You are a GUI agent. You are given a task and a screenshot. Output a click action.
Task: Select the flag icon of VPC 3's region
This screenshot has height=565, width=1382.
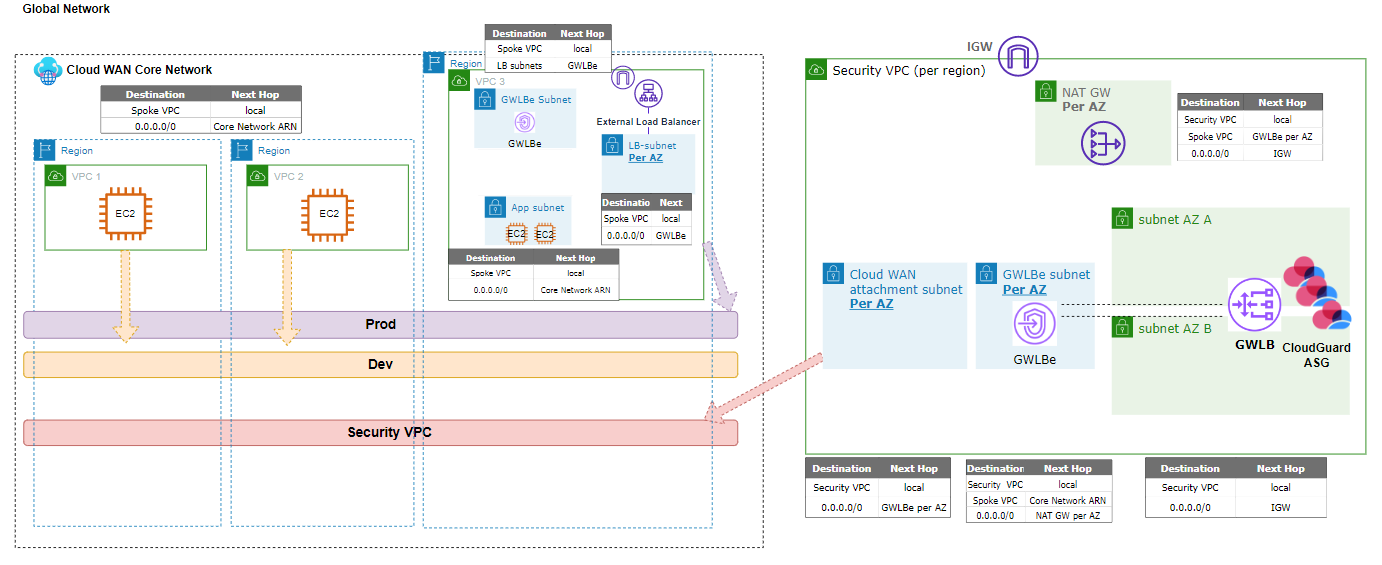click(x=434, y=62)
